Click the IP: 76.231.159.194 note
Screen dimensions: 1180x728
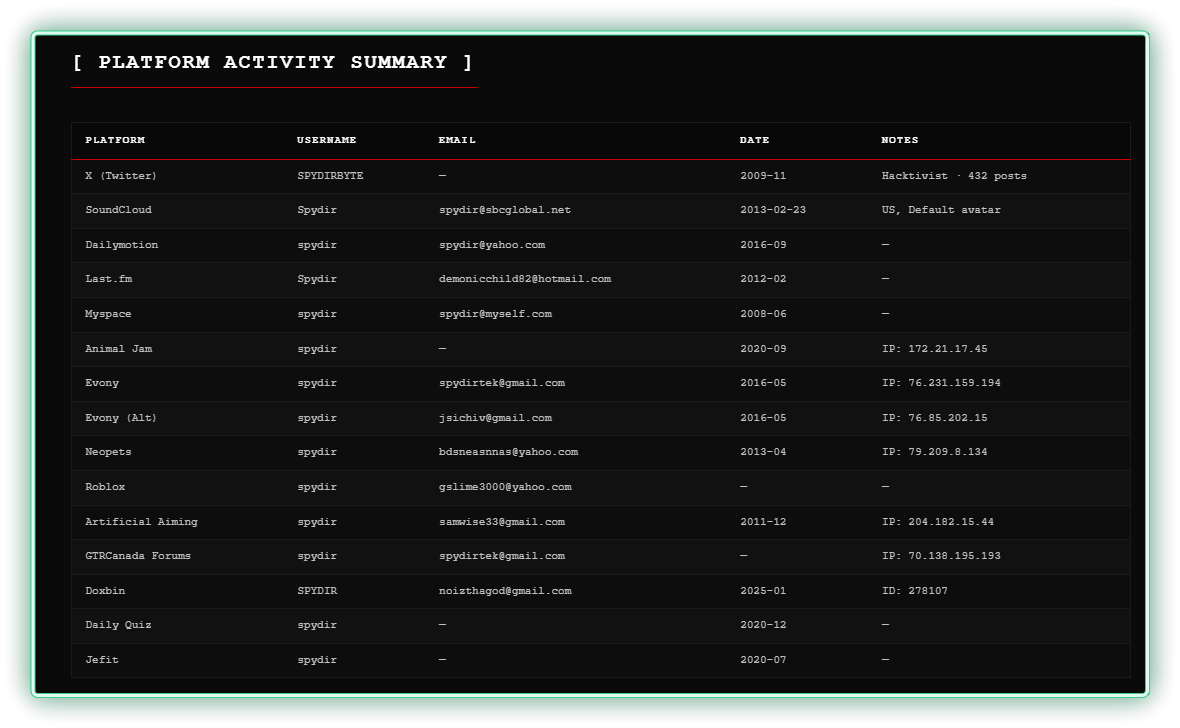click(x=941, y=382)
